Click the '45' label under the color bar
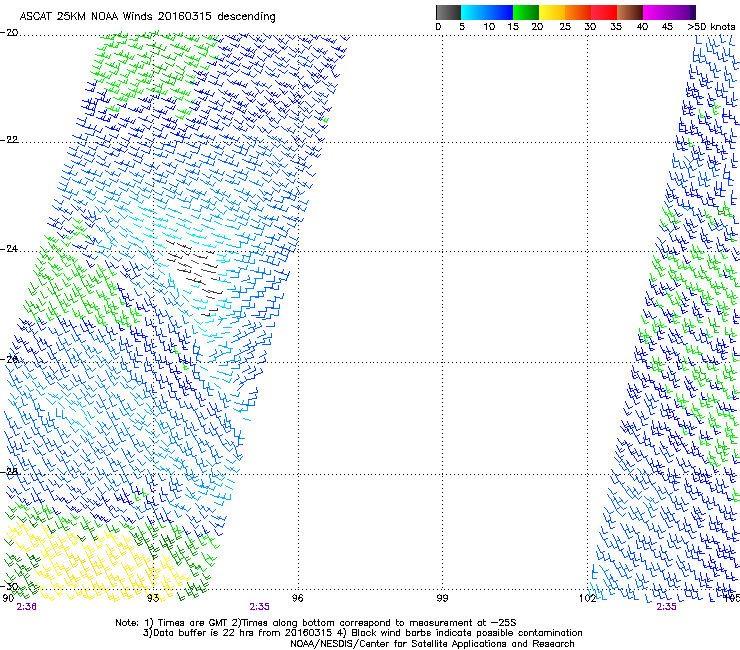This screenshot has height=650, width=740. pyautogui.click(x=667, y=27)
